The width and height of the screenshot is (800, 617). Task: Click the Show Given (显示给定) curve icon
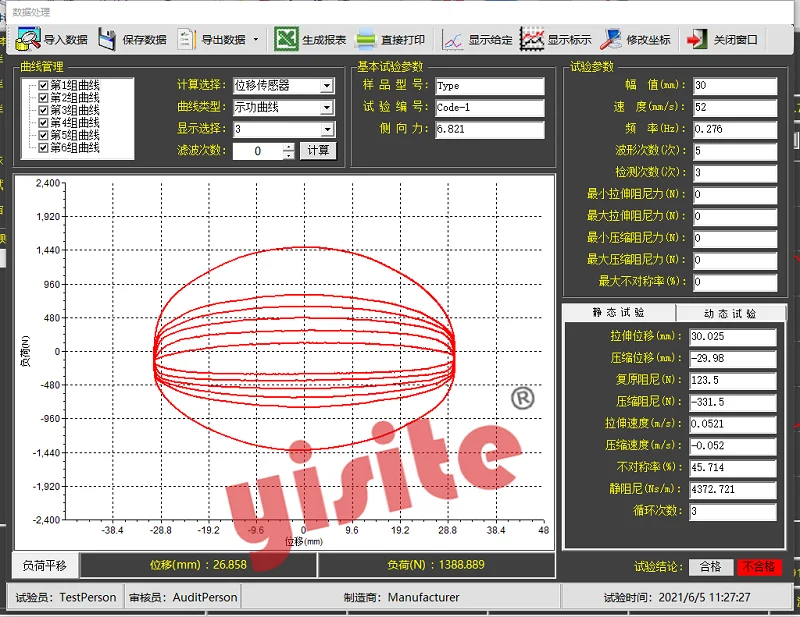tap(453, 40)
